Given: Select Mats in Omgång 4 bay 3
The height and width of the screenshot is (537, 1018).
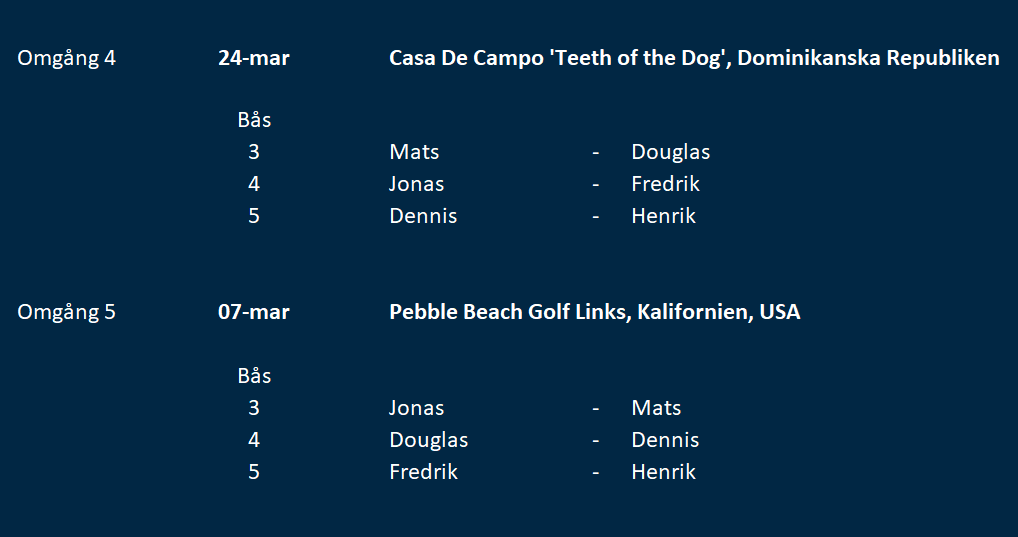Looking at the screenshot, I should coord(414,152).
